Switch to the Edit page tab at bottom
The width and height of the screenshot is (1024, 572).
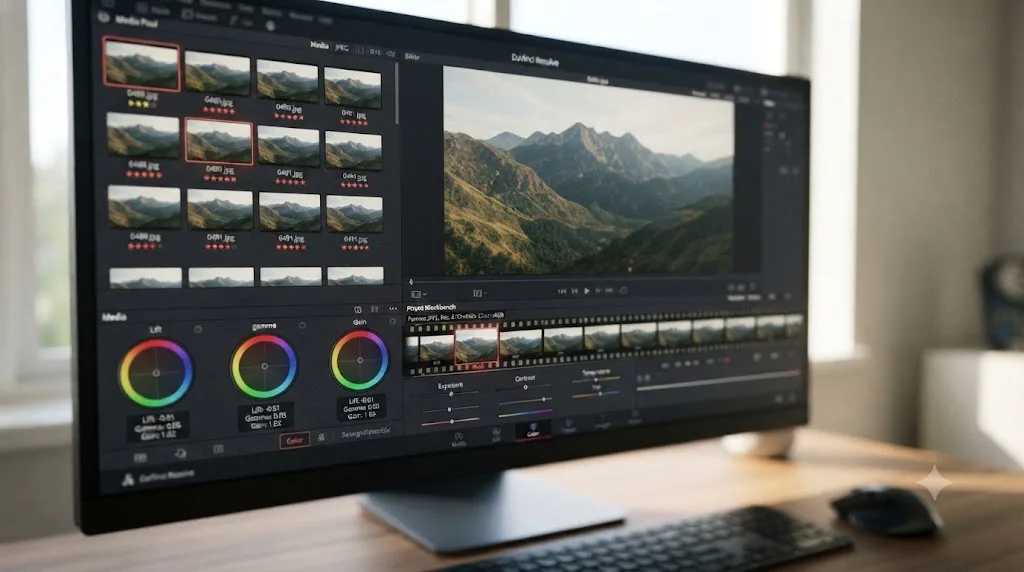tap(497, 434)
